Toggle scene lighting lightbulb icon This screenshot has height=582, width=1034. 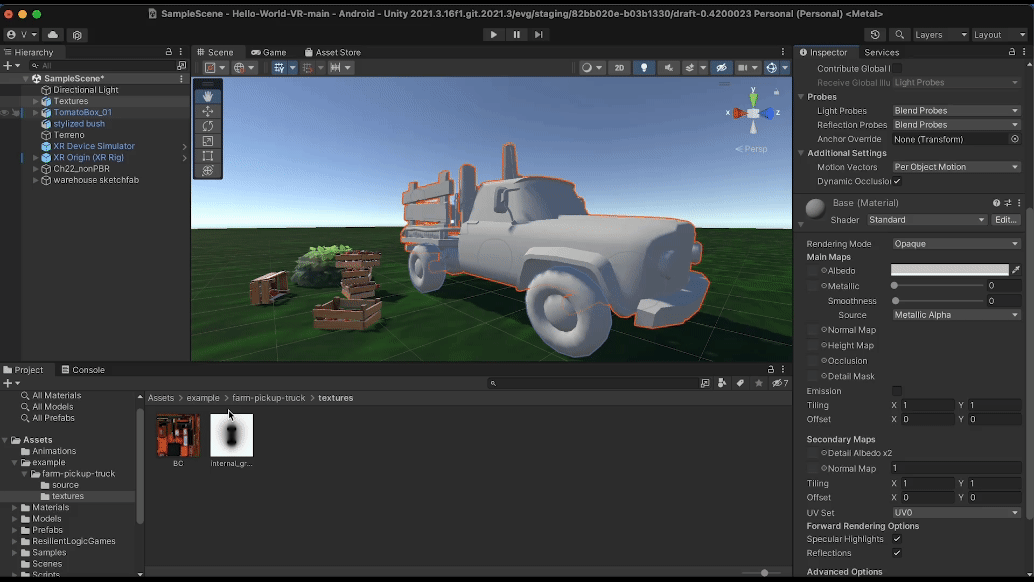[643, 68]
